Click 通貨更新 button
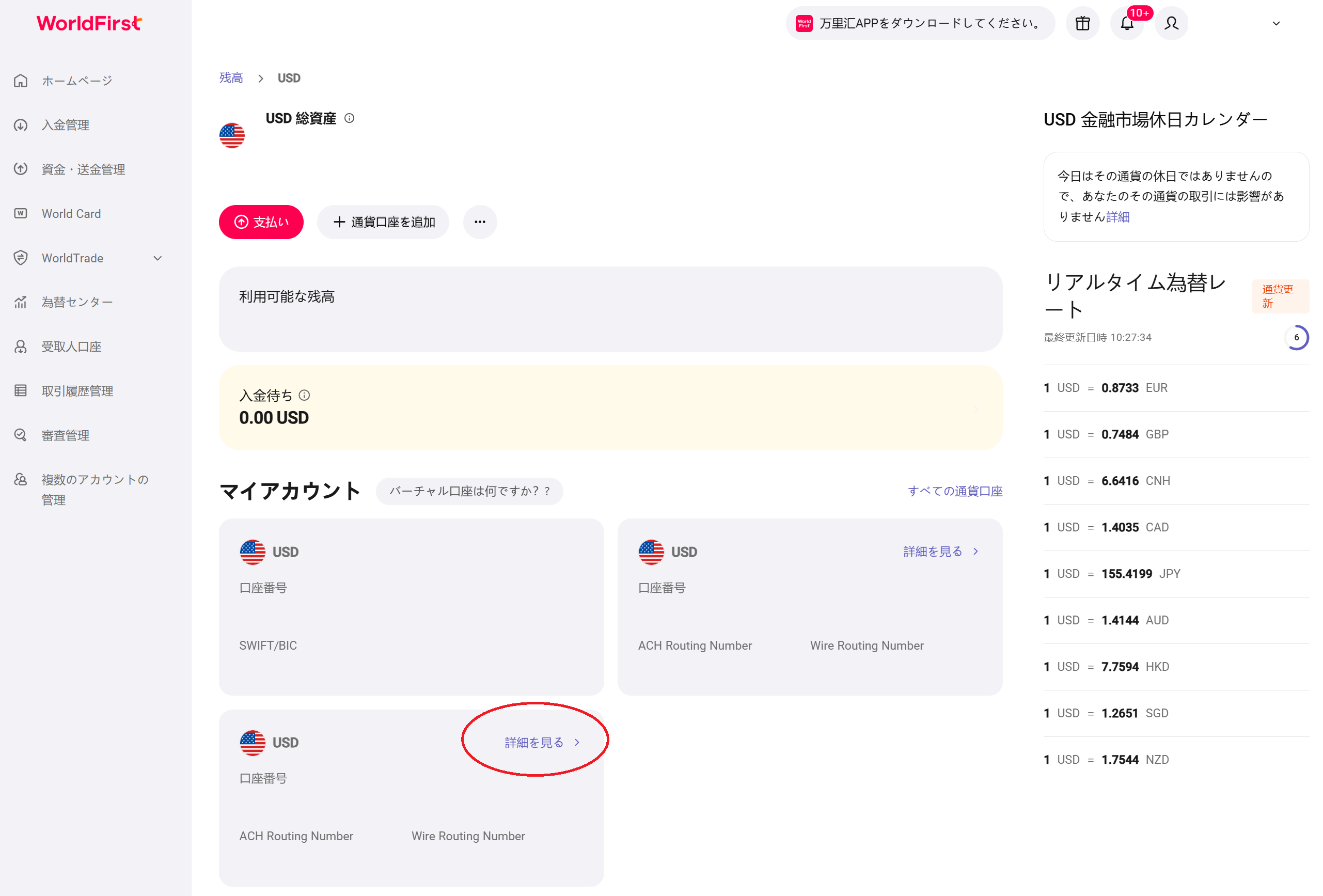Viewport: 1323px width, 896px height. (1280, 296)
